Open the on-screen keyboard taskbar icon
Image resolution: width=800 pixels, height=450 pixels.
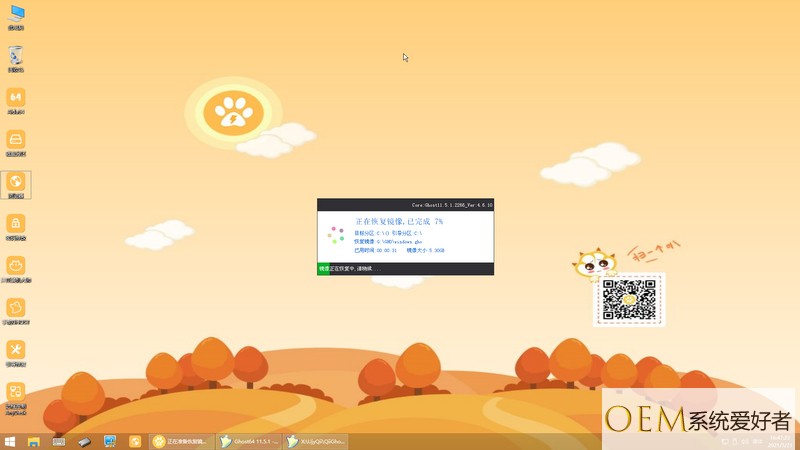tap(60, 441)
